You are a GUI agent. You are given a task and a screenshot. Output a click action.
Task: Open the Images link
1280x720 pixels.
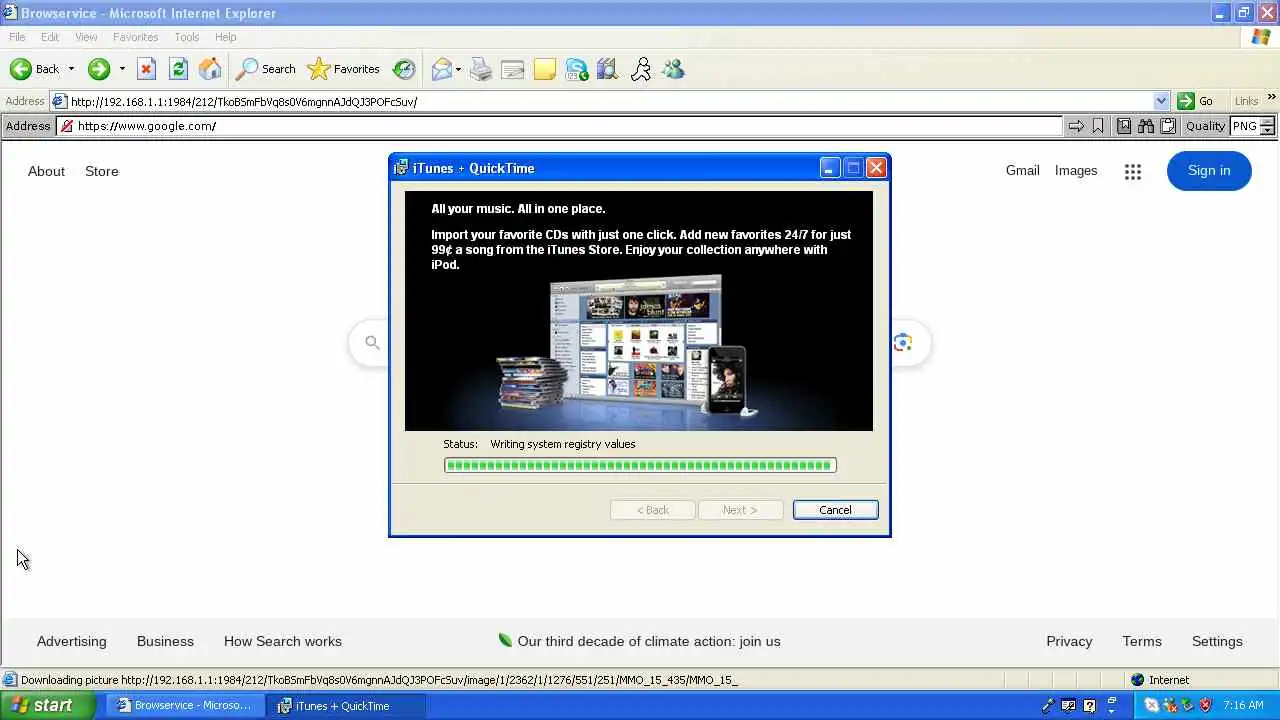click(x=1076, y=171)
